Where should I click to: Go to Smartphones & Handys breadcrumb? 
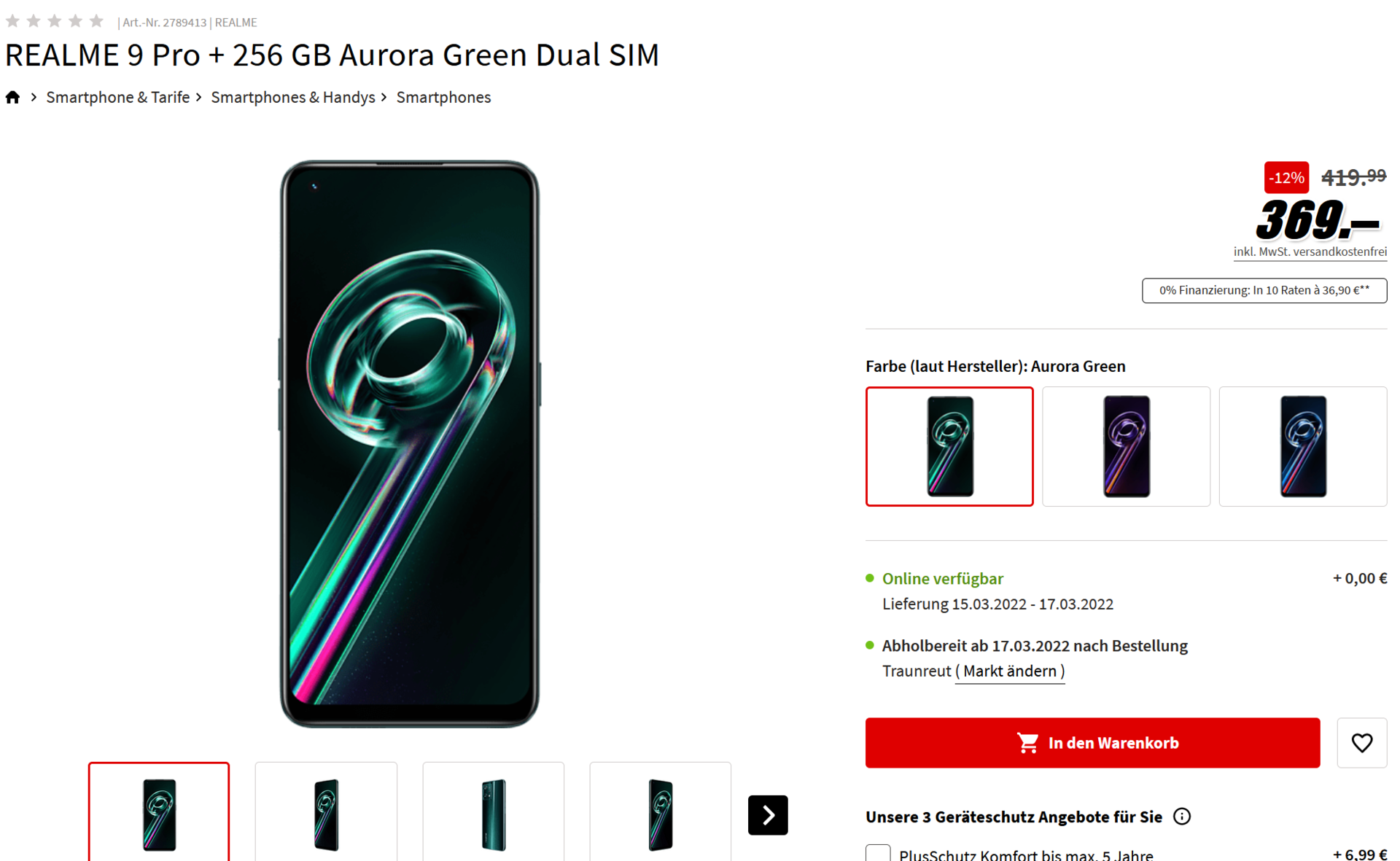click(292, 98)
